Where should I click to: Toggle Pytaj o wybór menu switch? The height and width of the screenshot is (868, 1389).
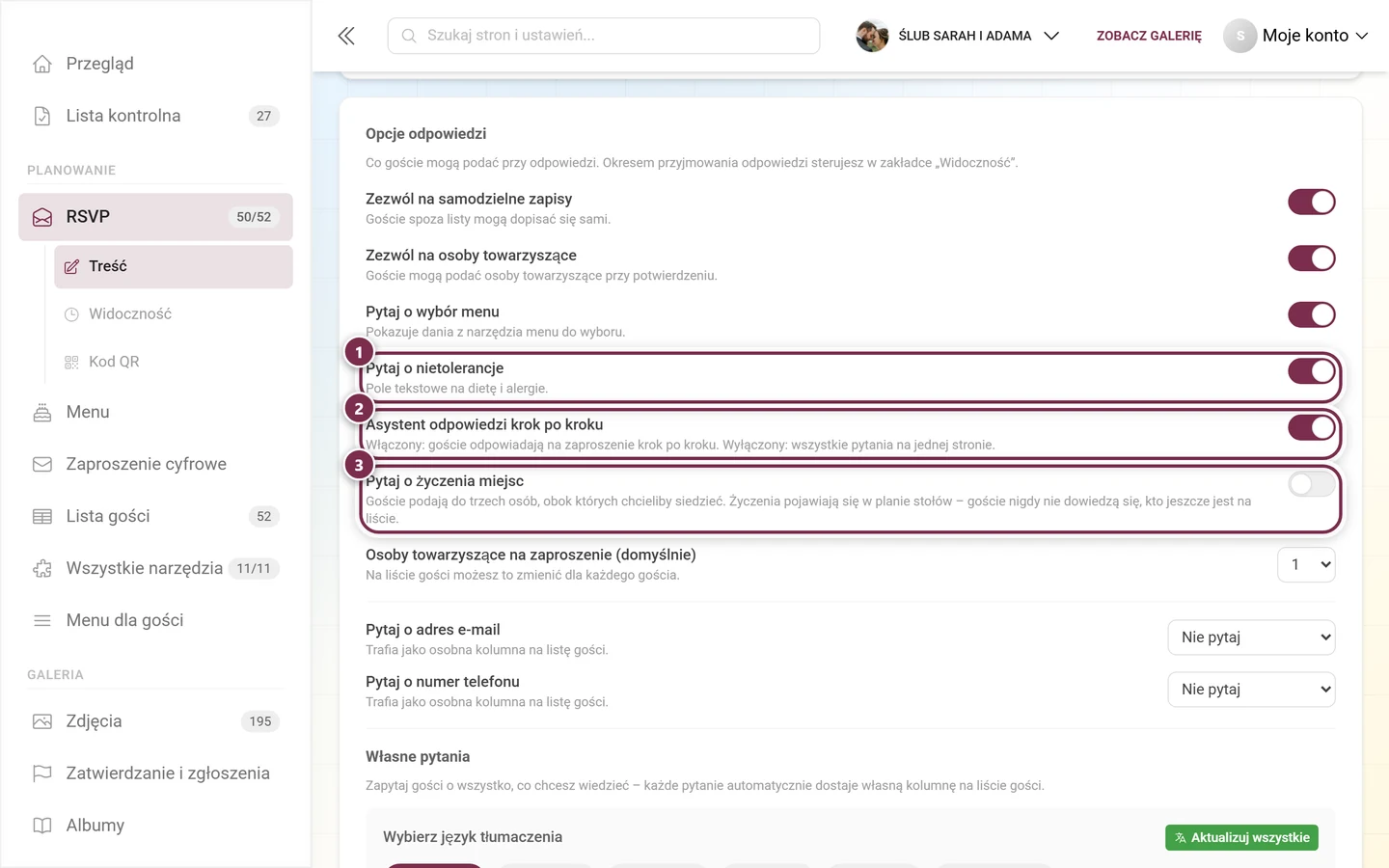(1312, 314)
